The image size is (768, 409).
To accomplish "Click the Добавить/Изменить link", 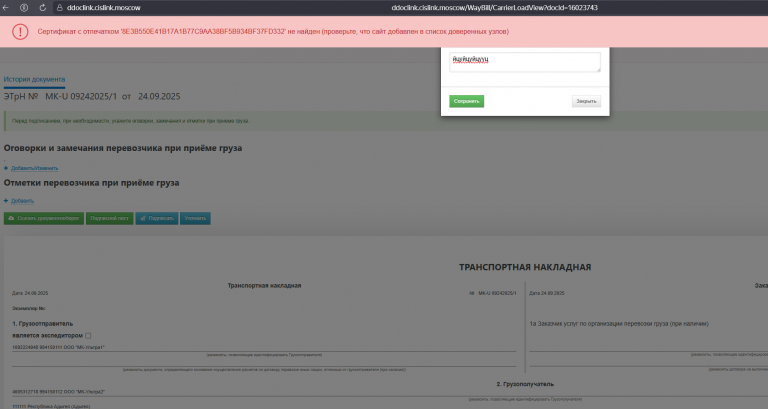I will click(x=34, y=168).
